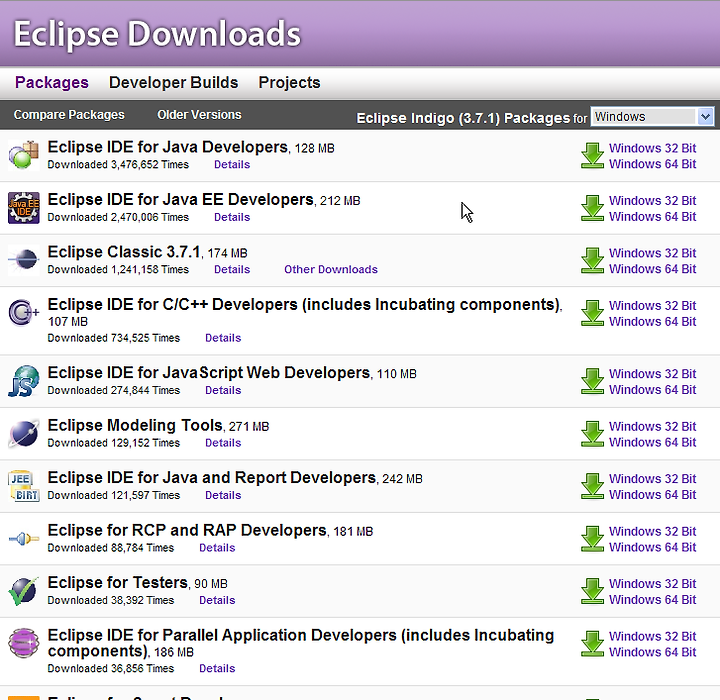The image size is (720, 700).
Task: Click the Eclipse Modeling Tools package icon
Action: click(x=23, y=433)
